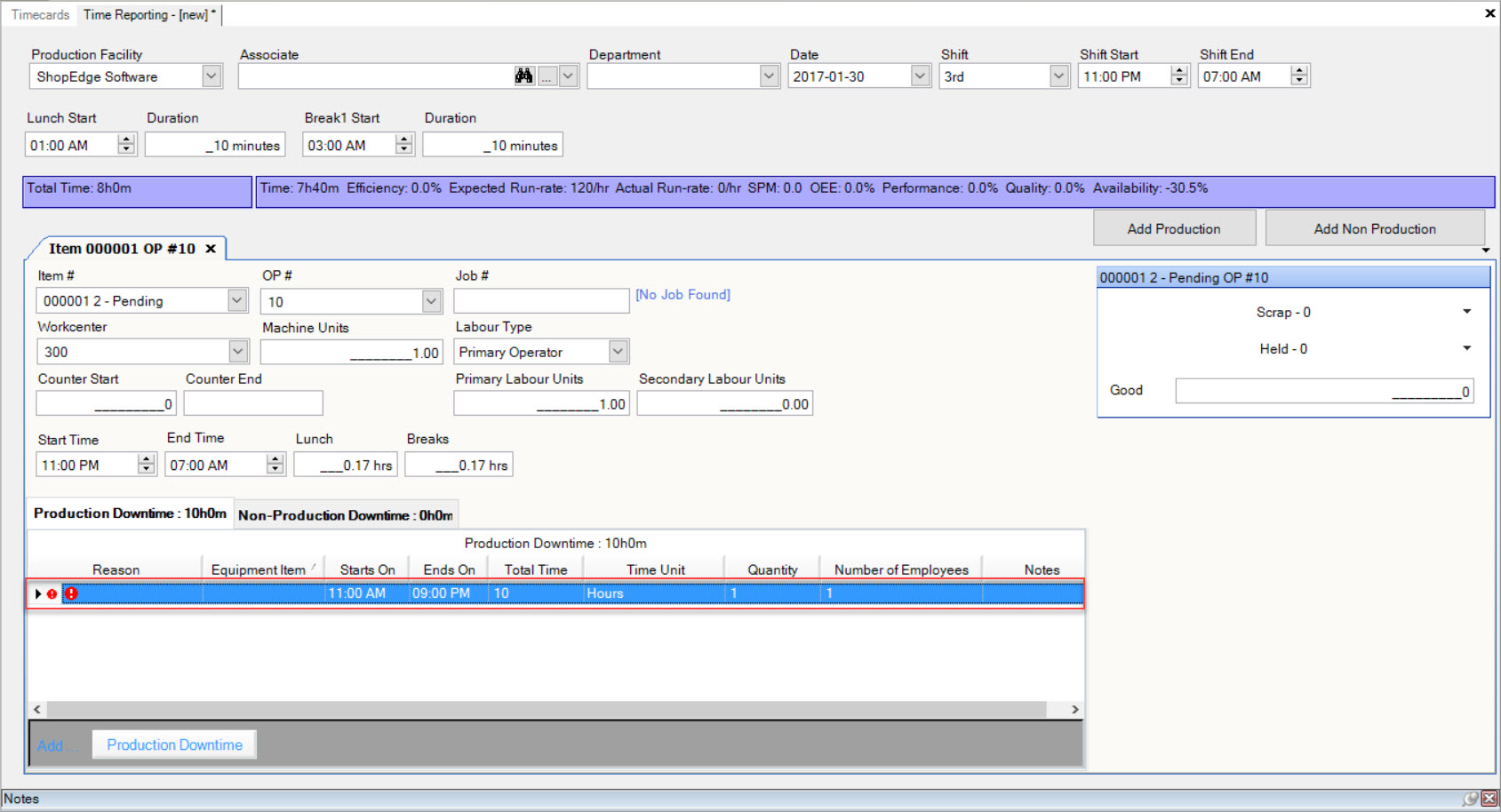Open the Workcenter dropdown

(x=237, y=352)
